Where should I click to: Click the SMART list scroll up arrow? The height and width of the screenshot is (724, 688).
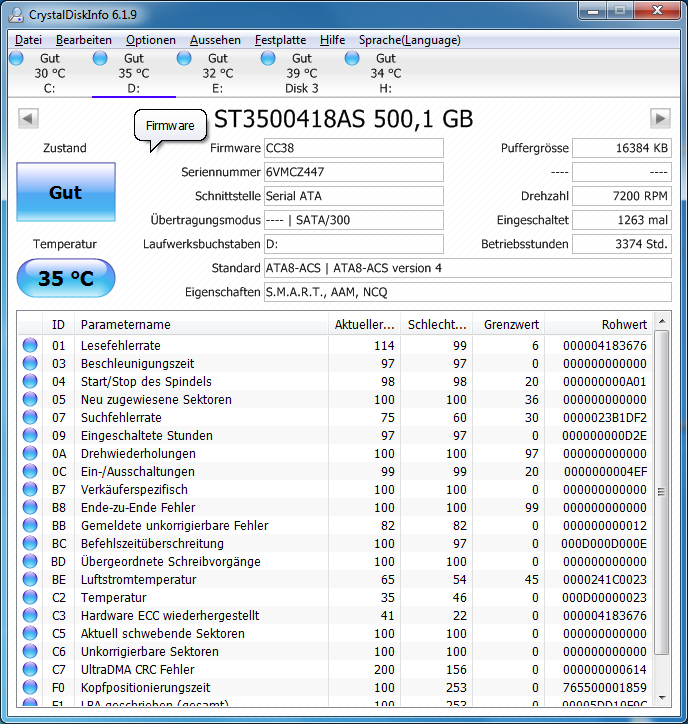[662, 321]
